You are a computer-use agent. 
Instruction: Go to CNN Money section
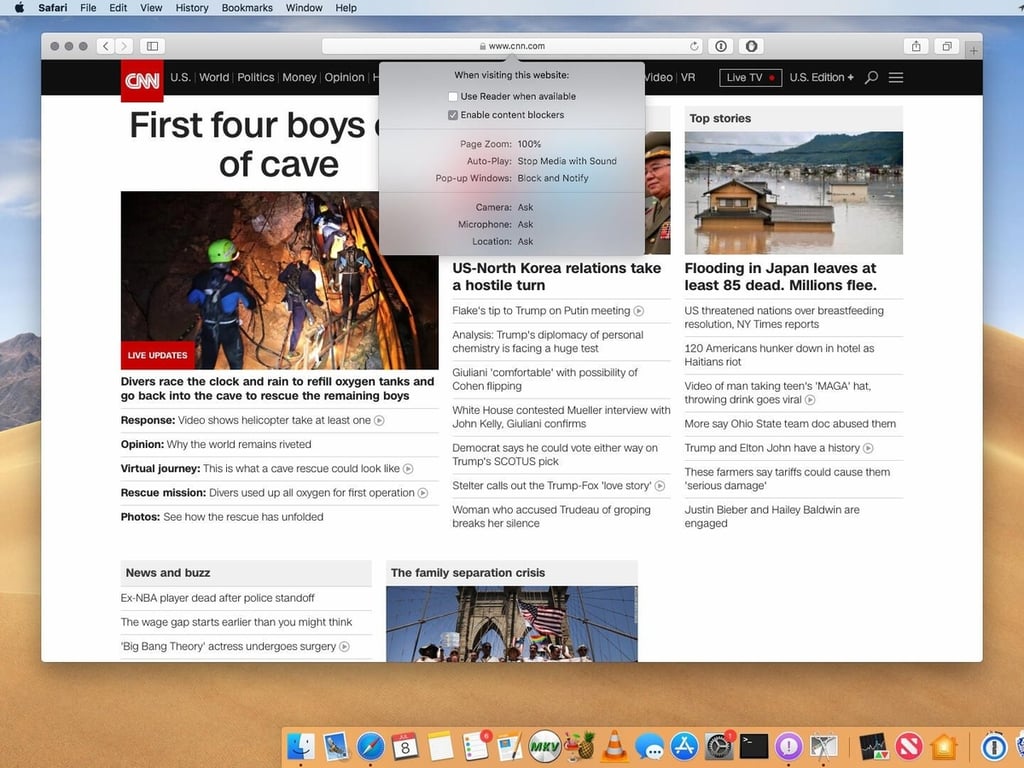click(299, 78)
